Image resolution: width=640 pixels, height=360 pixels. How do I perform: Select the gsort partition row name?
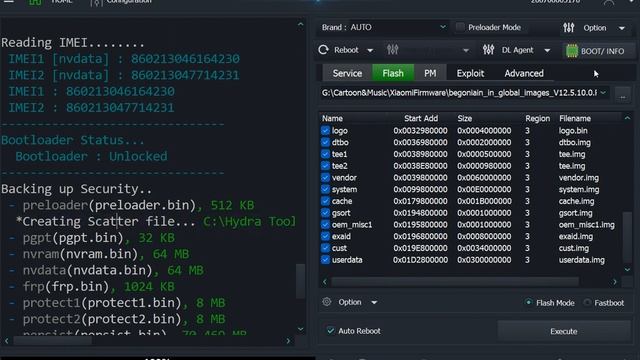341,213
